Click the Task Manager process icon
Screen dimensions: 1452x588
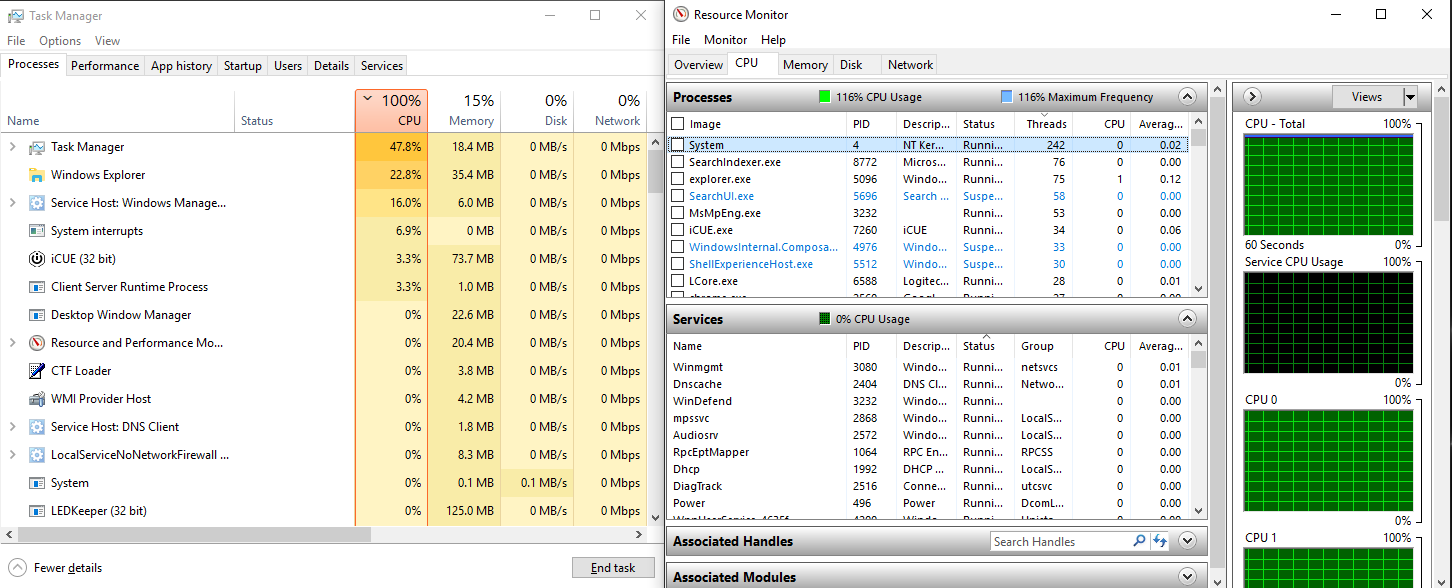click(x=37, y=147)
